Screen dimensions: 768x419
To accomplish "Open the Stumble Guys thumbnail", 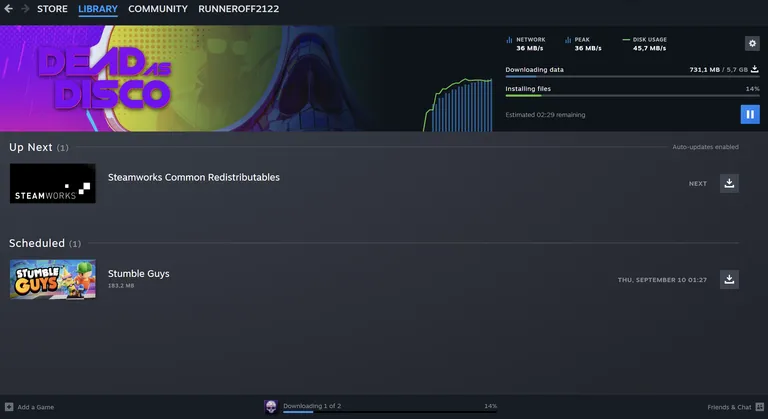I will [53, 279].
